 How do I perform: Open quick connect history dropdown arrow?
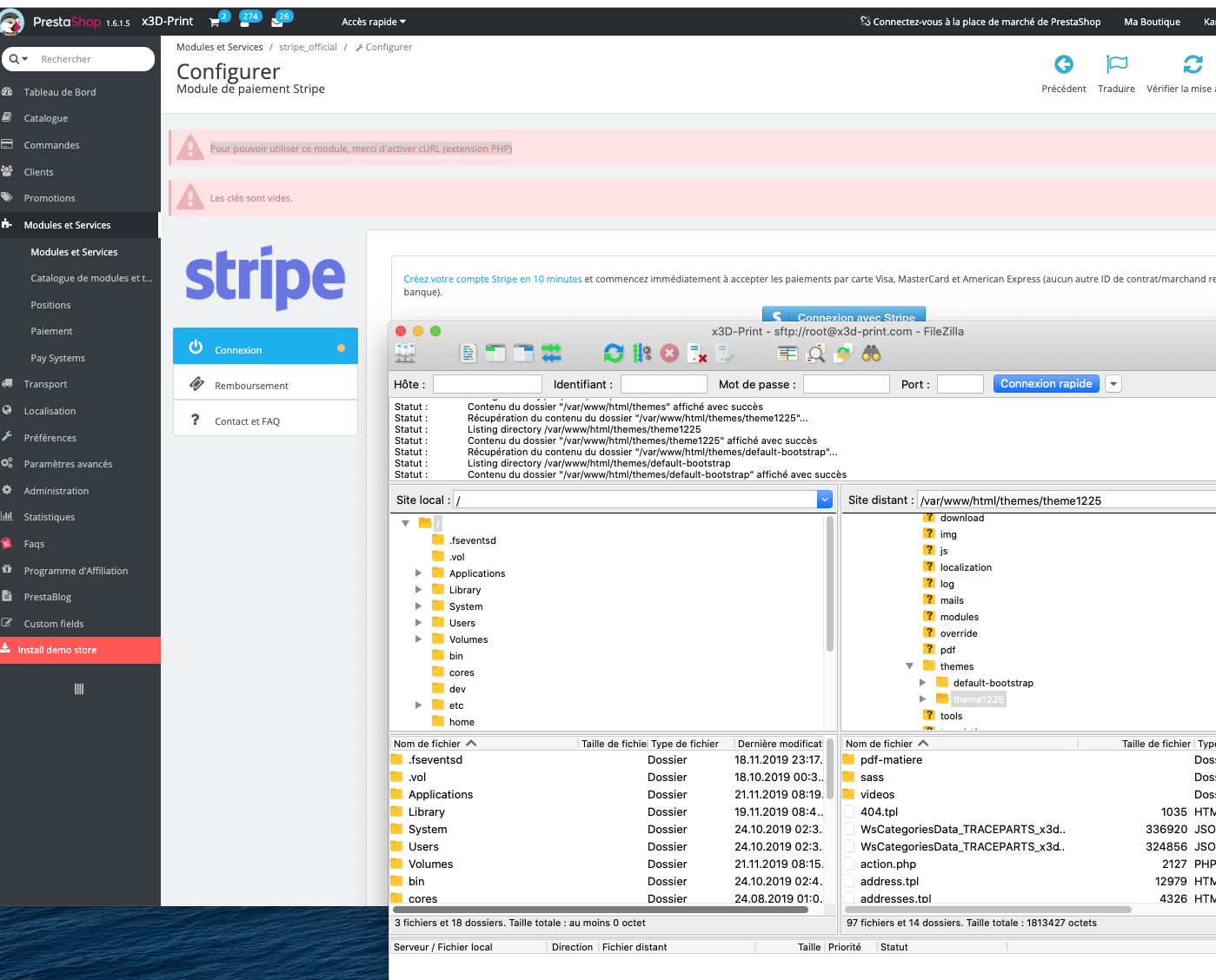click(1113, 384)
